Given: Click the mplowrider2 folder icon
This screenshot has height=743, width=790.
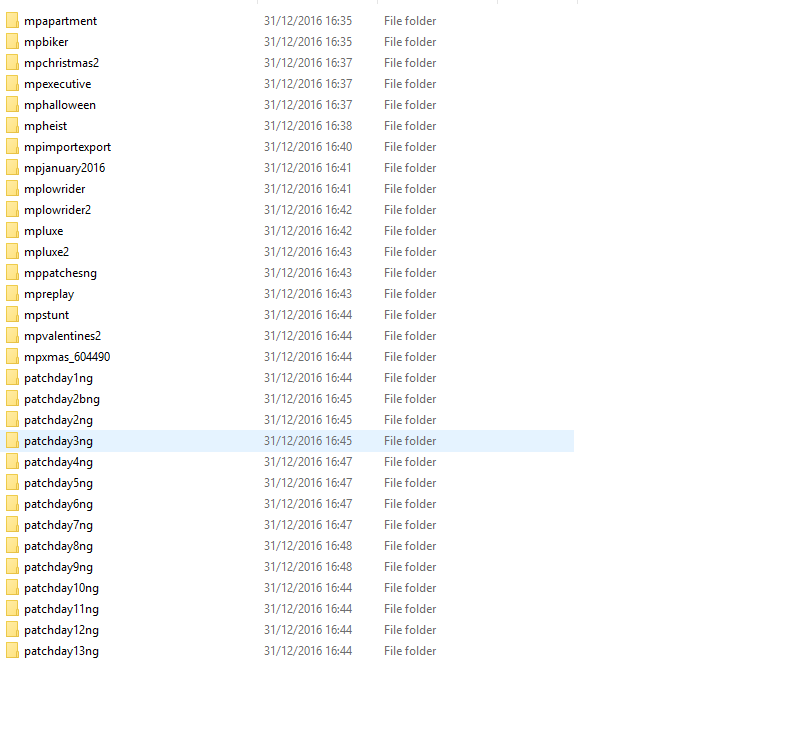Looking at the screenshot, I should coord(13,210).
